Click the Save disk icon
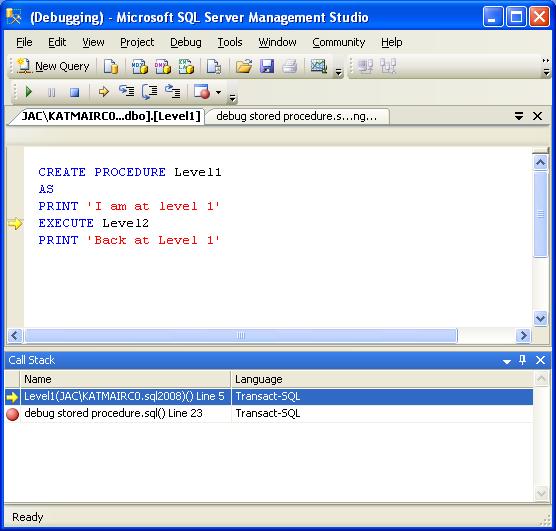The width and height of the screenshot is (556, 531). (x=267, y=66)
